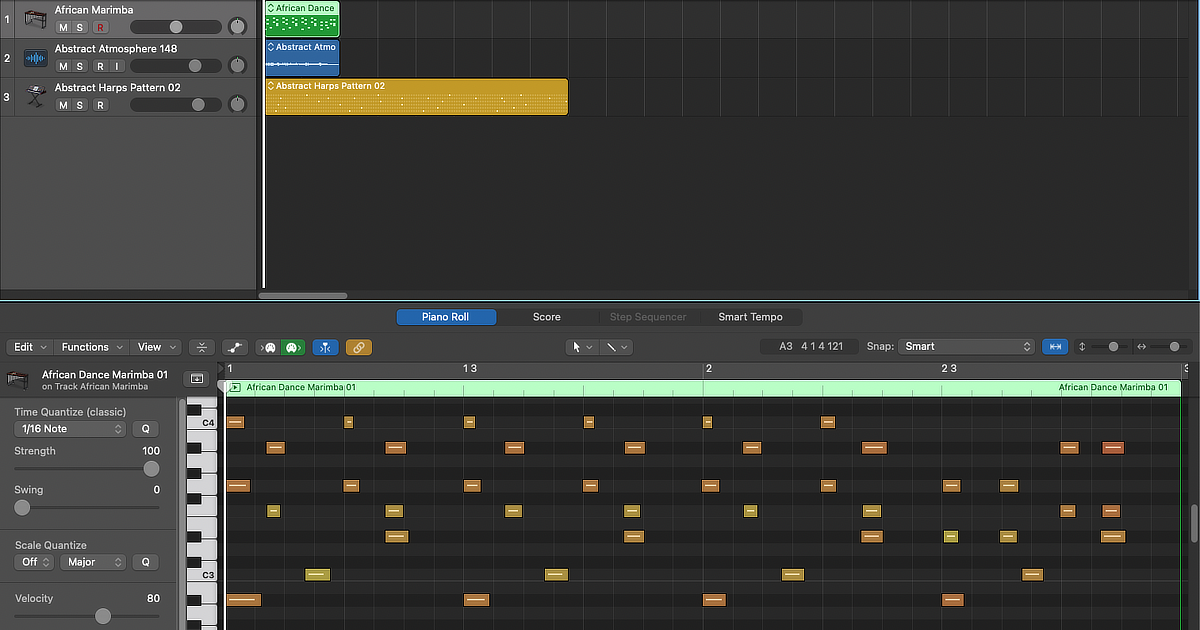This screenshot has width=1200, height=630.
Task: Open the Functions dropdown menu
Action: coord(92,347)
